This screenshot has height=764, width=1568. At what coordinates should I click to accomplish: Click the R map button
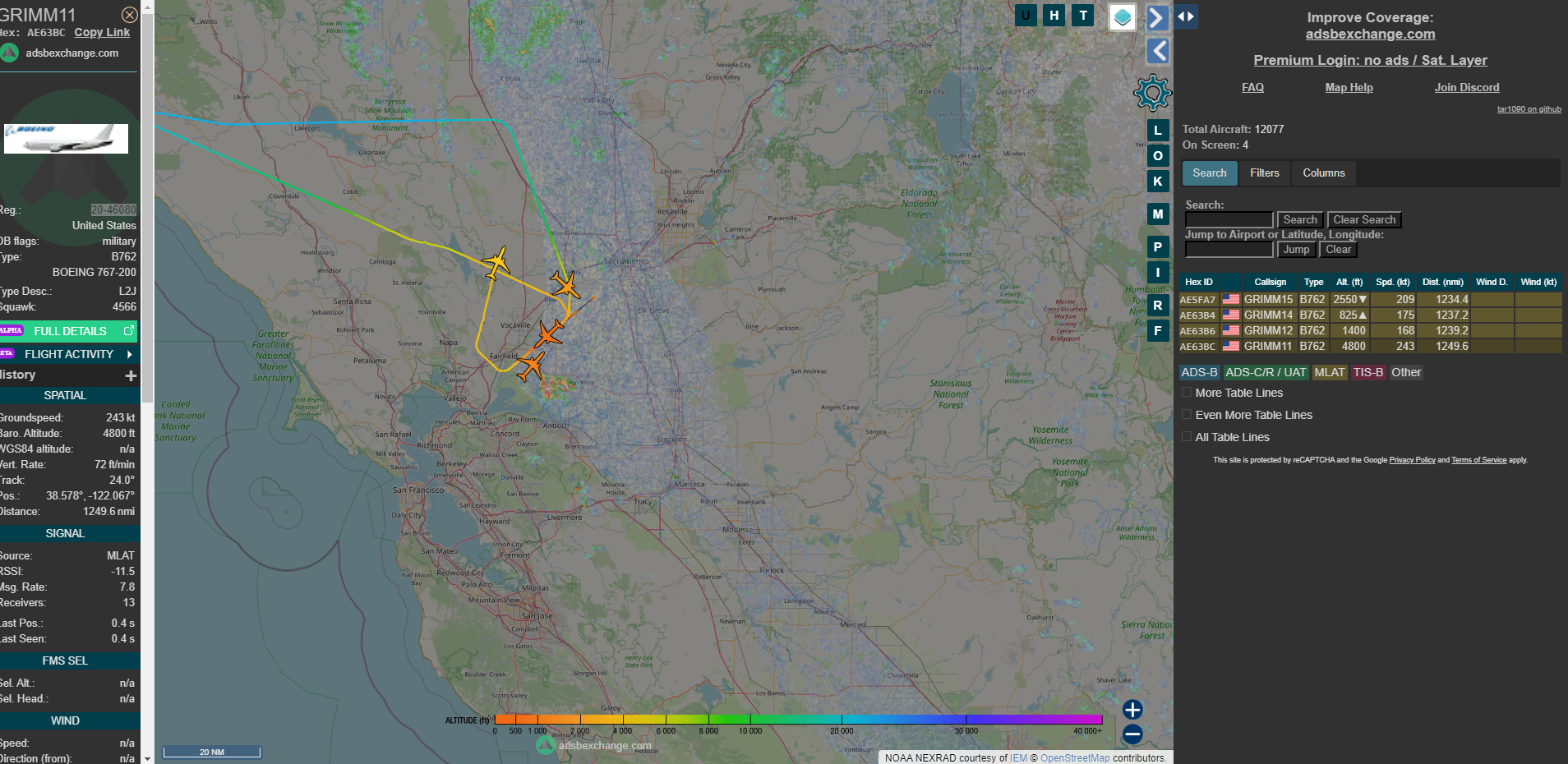click(1158, 305)
